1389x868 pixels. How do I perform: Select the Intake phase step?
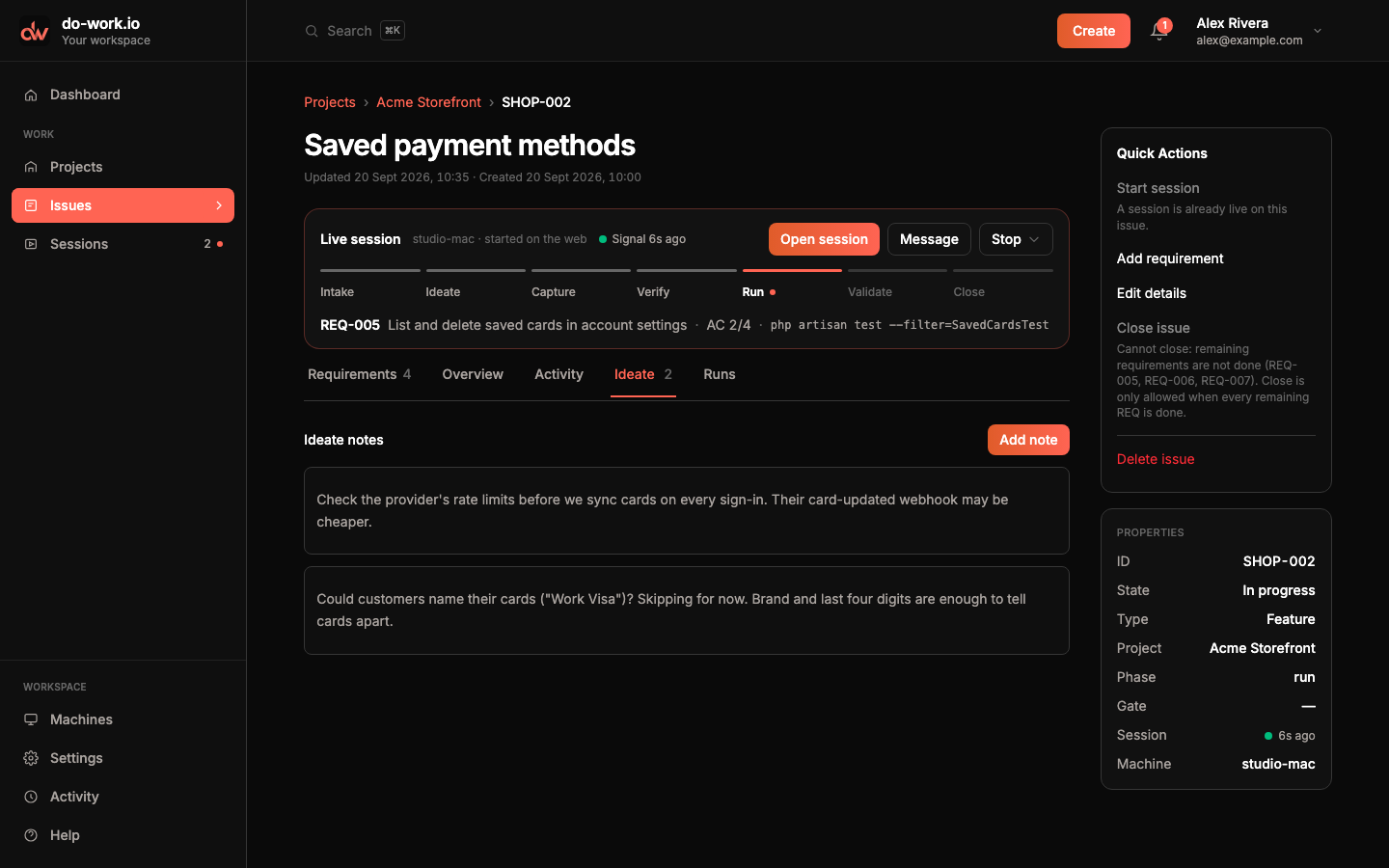370,284
